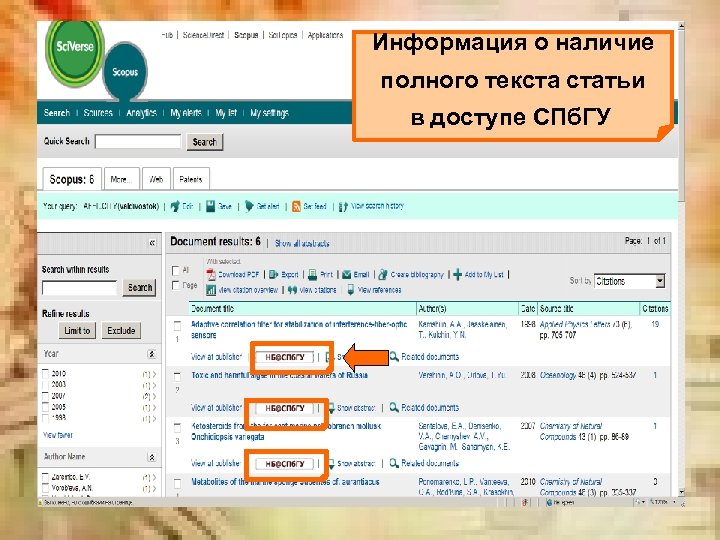This screenshot has height=540, width=720.
Task: Click Related documents magnifier for Toxic algae result
Action: pyautogui.click(x=394, y=407)
